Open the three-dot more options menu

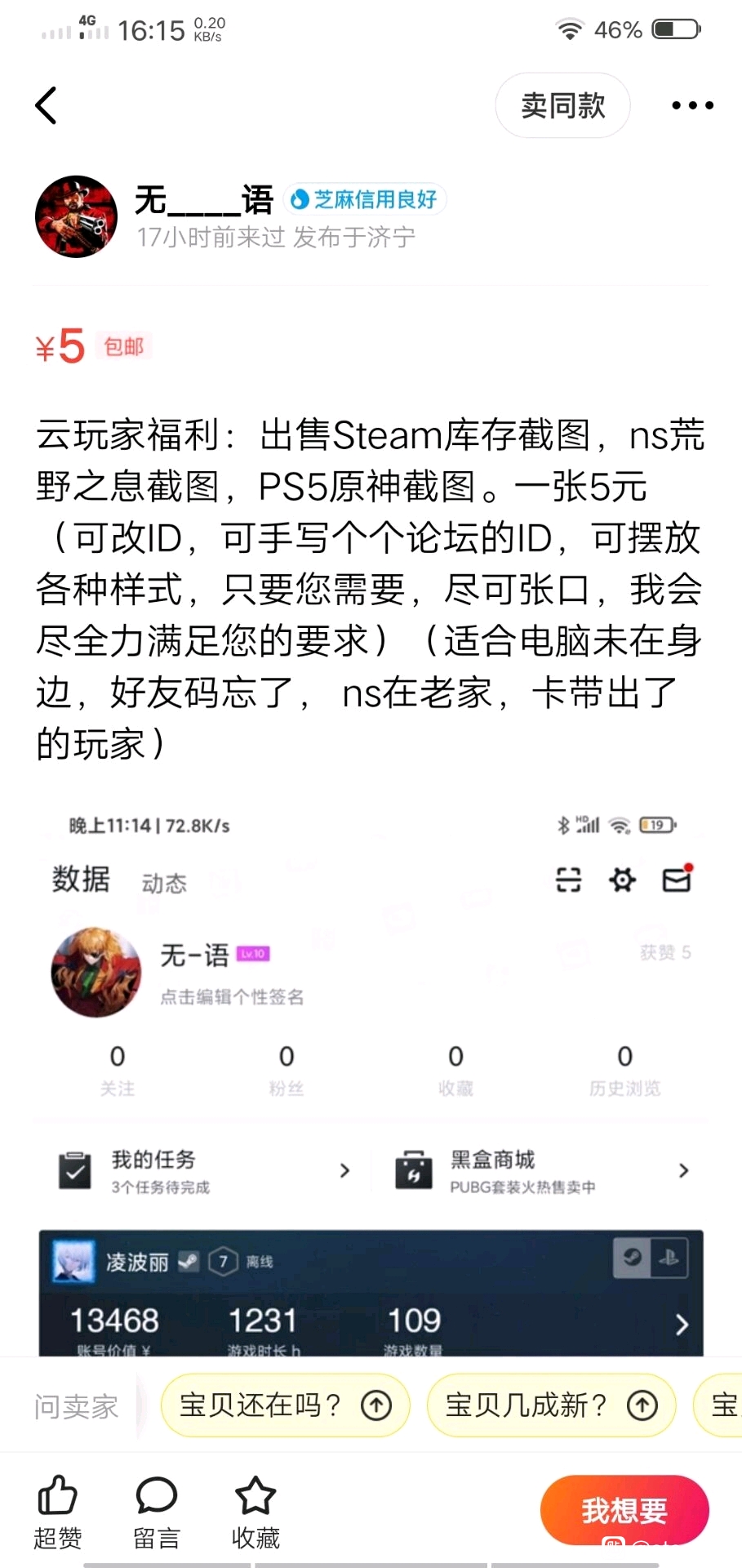692,105
